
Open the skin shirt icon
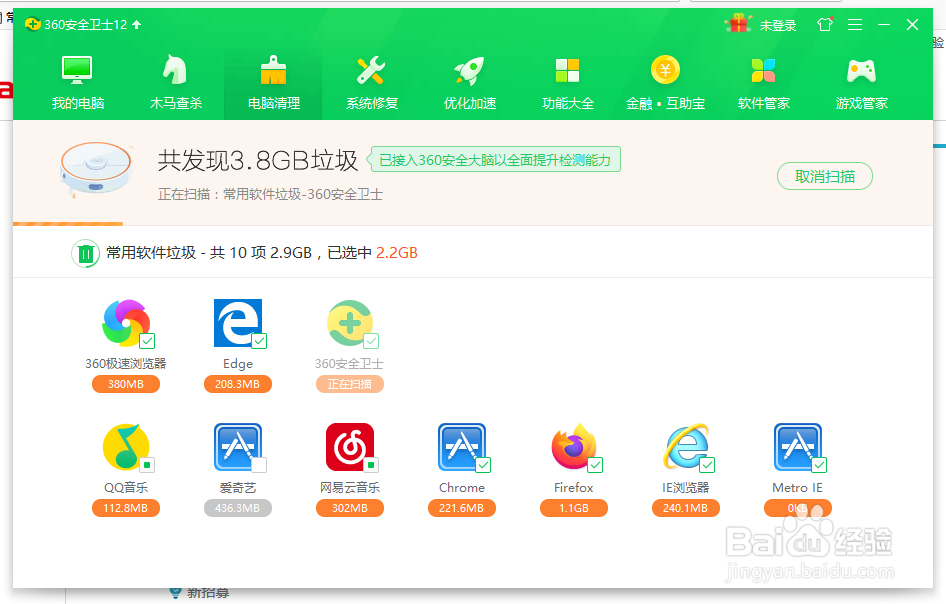[x=825, y=24]
